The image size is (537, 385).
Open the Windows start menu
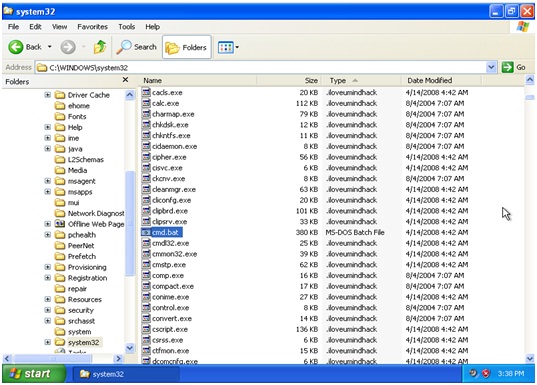click(x=34, y=373)
